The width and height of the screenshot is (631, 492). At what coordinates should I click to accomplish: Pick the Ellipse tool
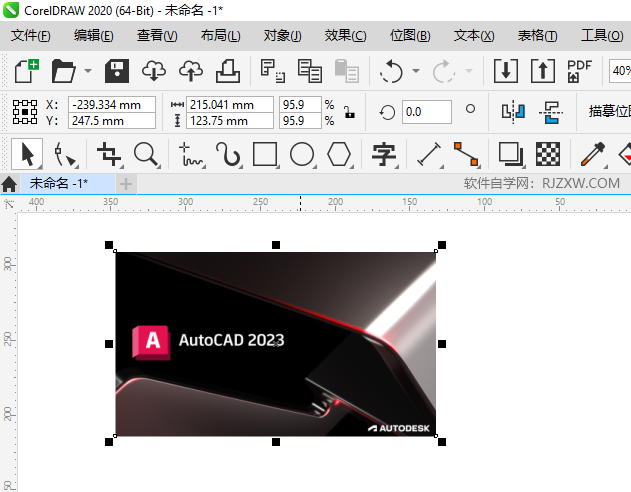302,154
